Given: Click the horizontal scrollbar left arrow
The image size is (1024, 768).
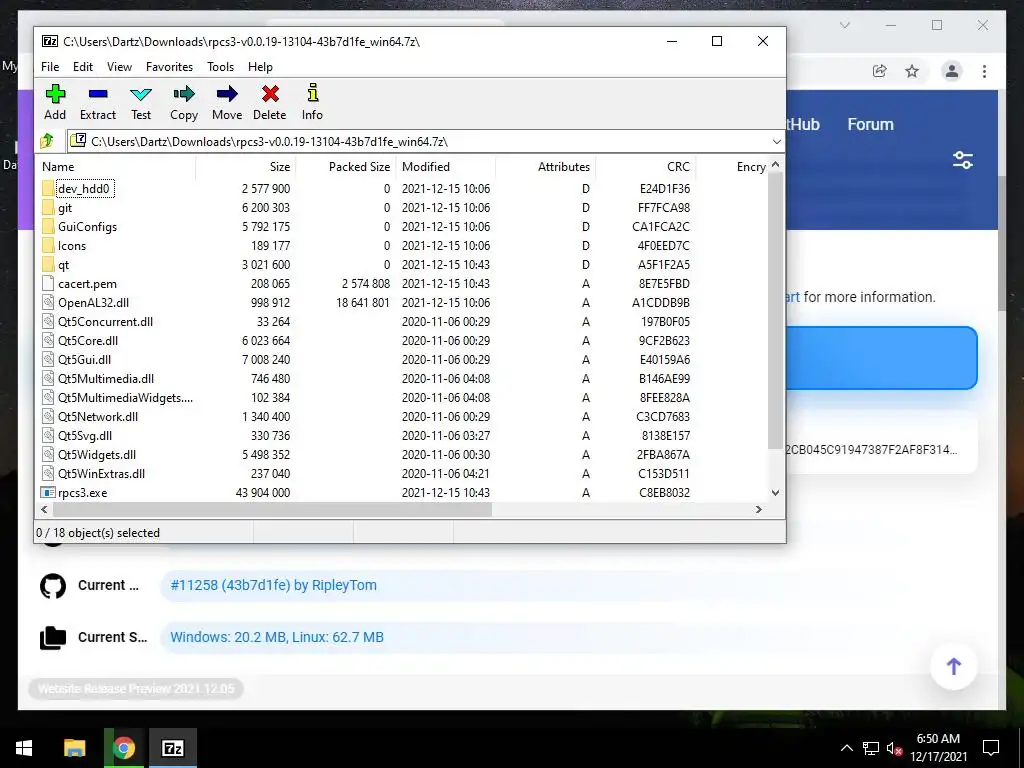Looking at the screenshot, I should pos(44,509).
